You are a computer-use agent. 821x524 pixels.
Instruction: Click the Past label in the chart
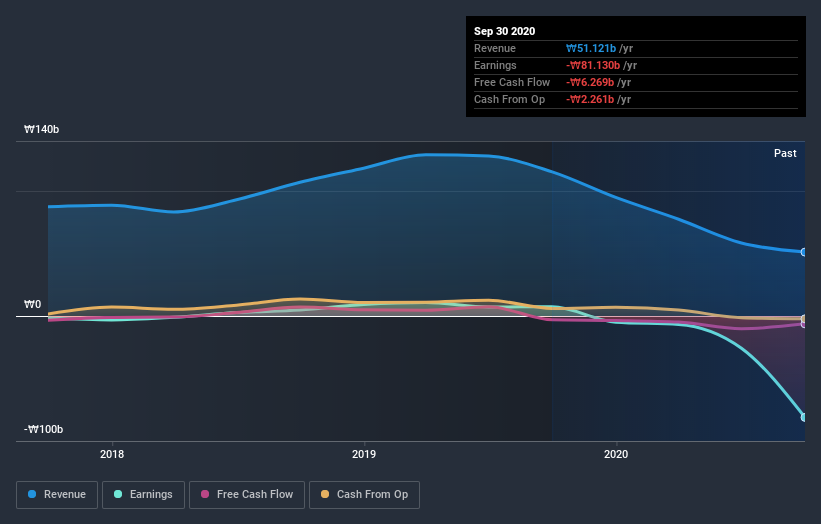pyautogui.click(x=785, y=153)
